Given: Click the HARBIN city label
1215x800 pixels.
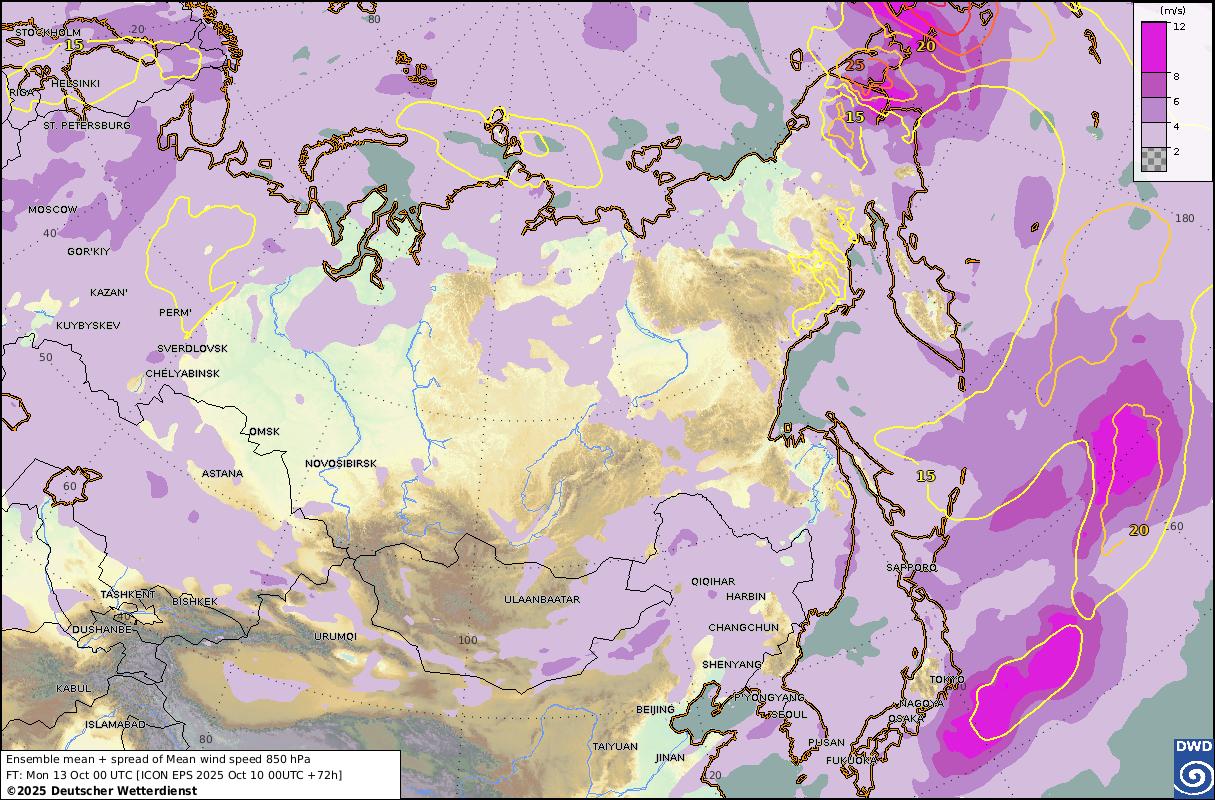Looking at the screenshot, I should click(745, 597).
